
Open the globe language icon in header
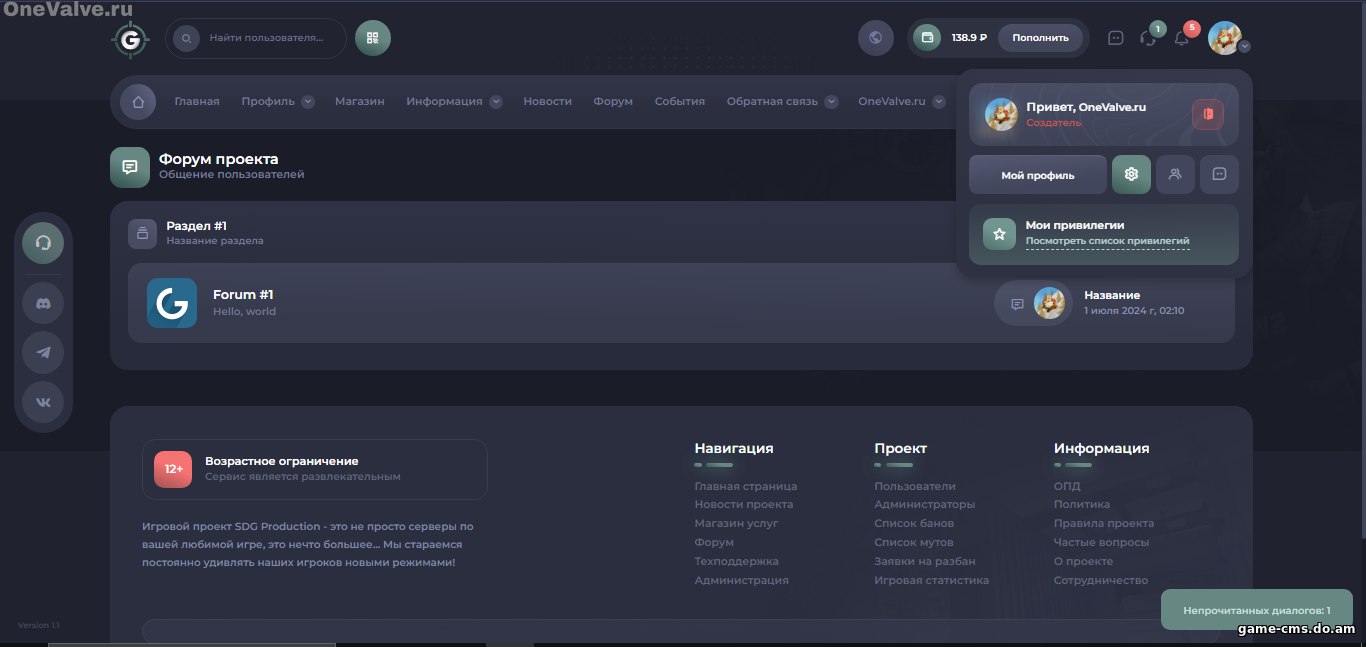point(875,38)
